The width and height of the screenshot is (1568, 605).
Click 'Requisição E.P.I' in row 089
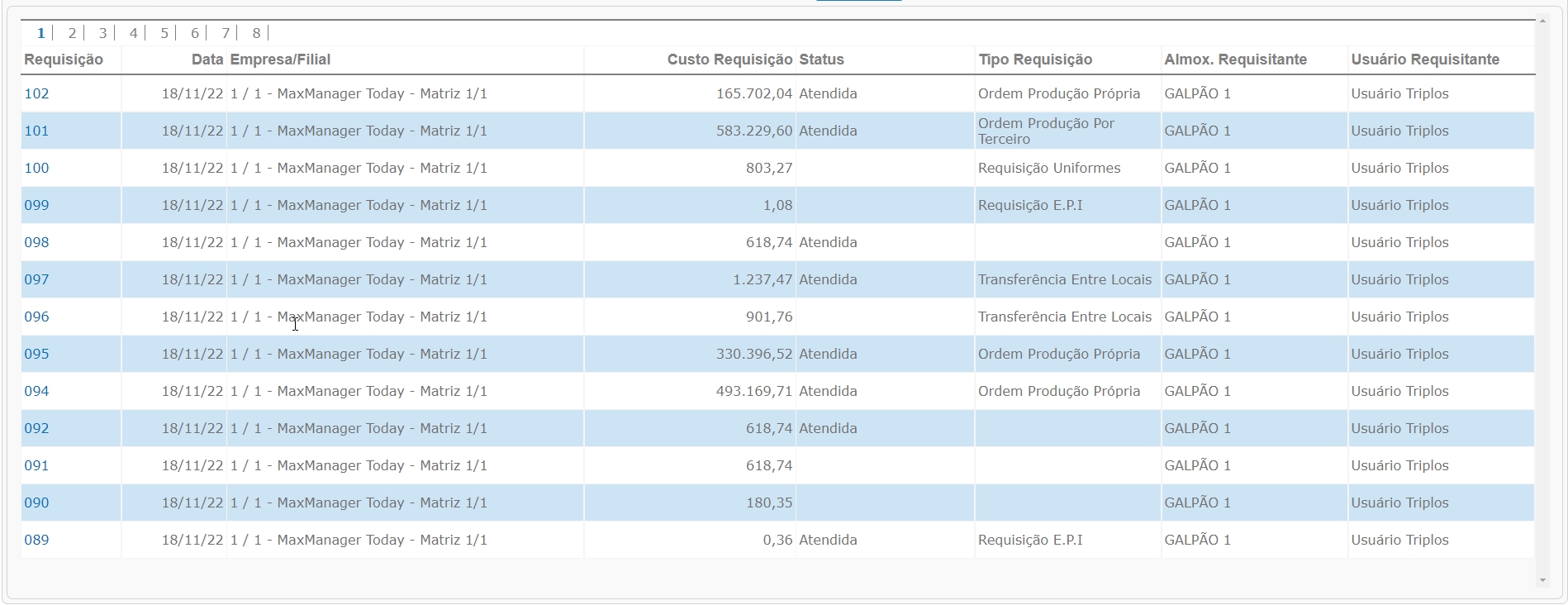tap(1030, 540)
